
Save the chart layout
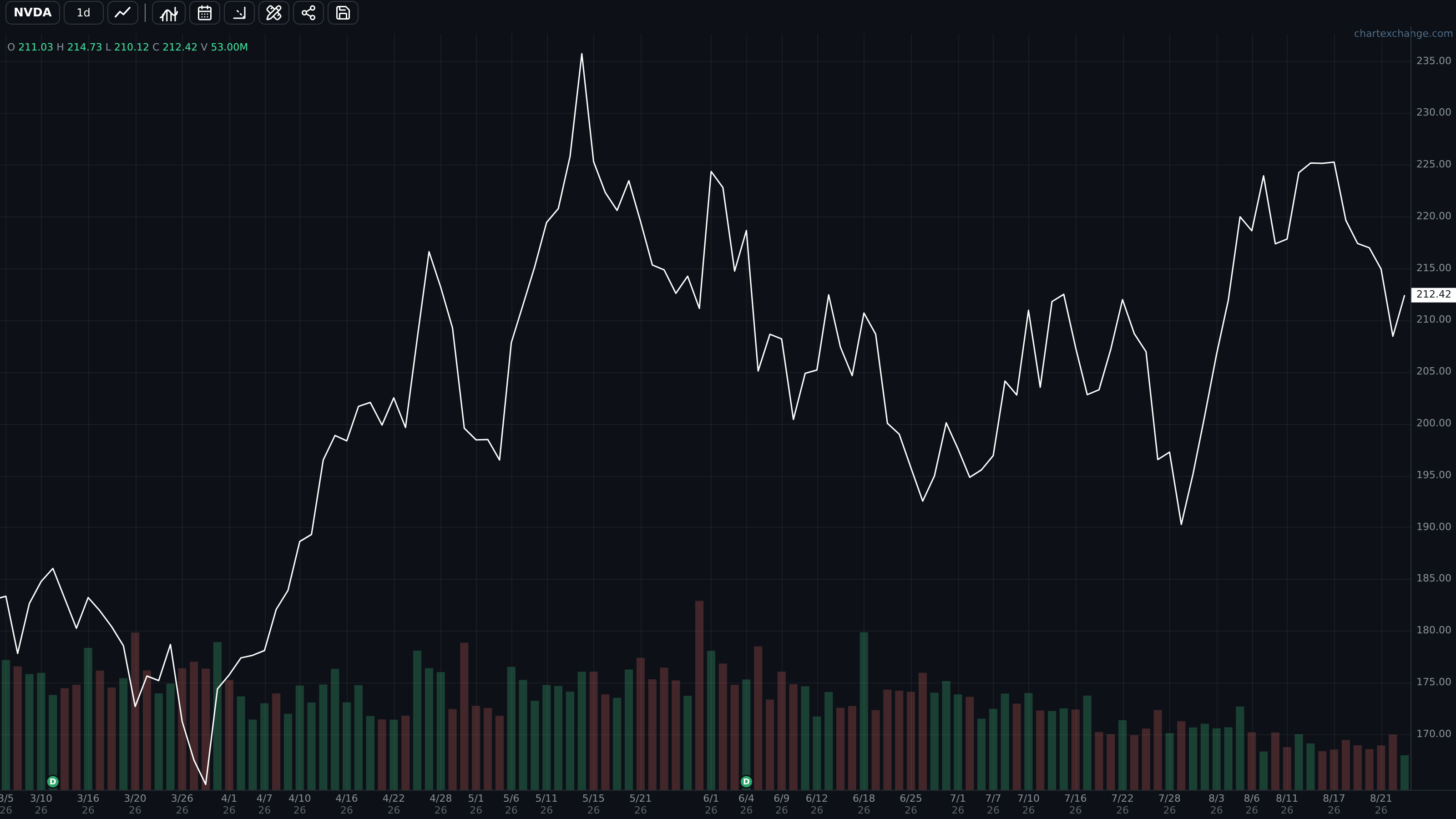tap(343, 12)
